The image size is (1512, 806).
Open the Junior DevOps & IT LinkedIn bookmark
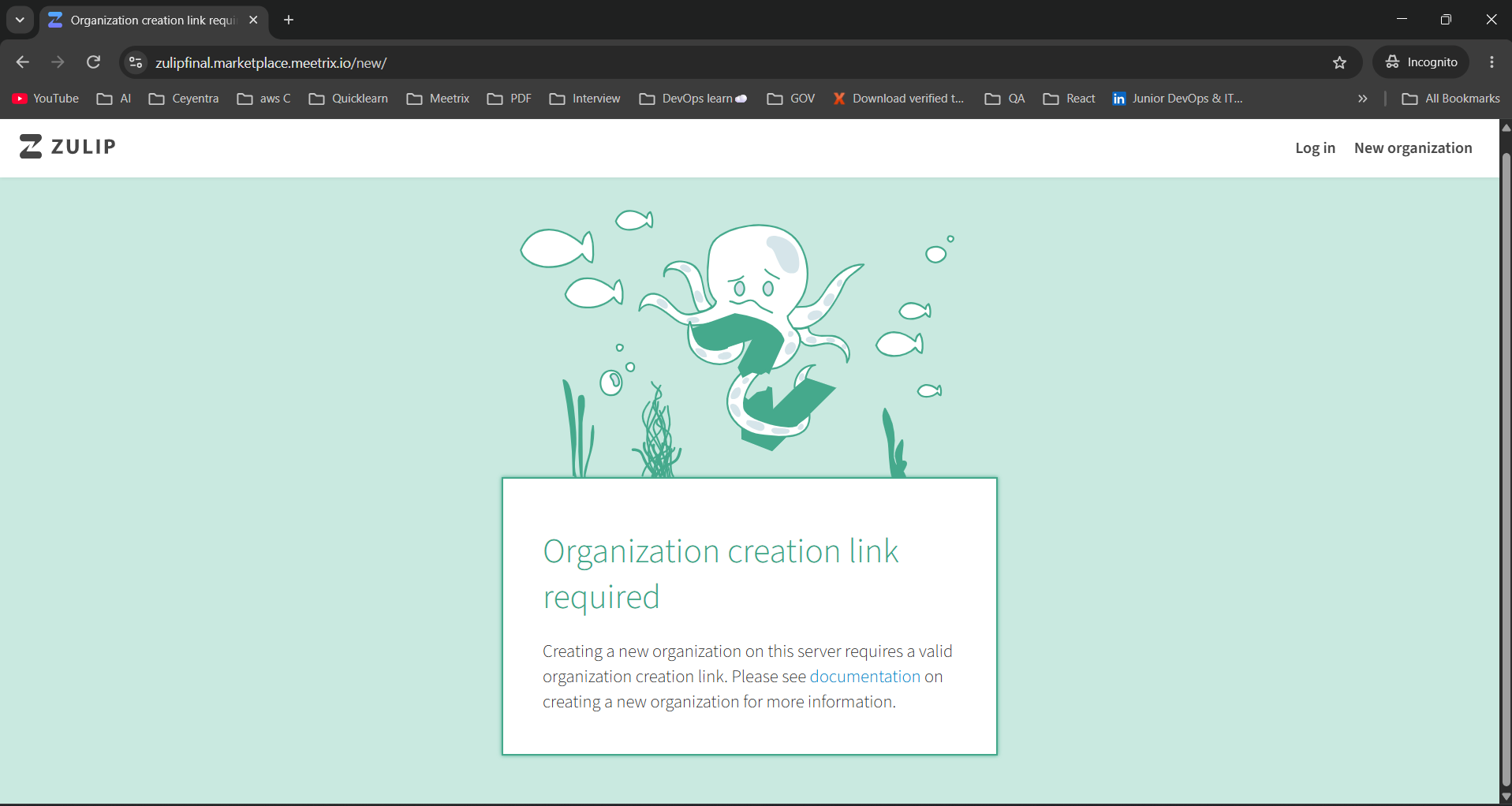[1178, 99]
